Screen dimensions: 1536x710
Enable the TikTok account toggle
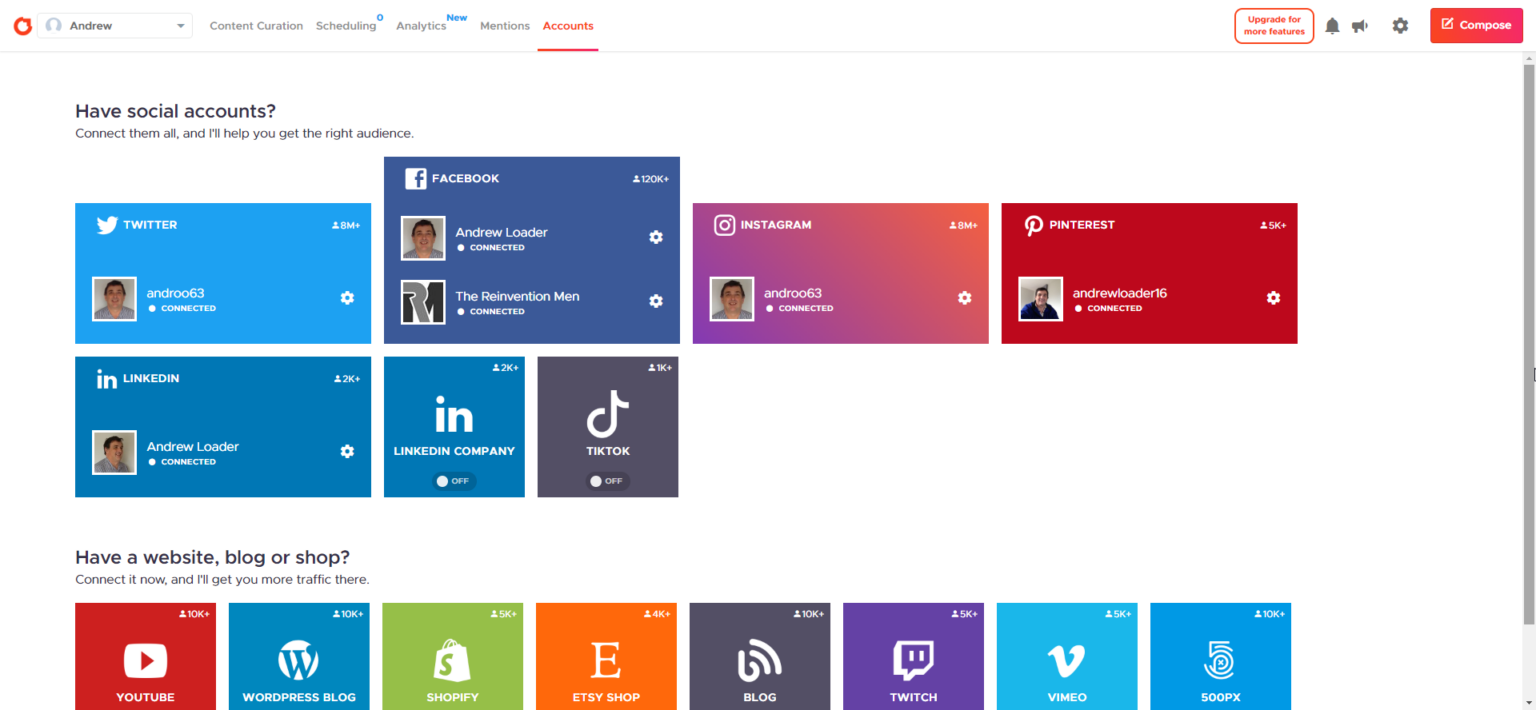(607, 480)
